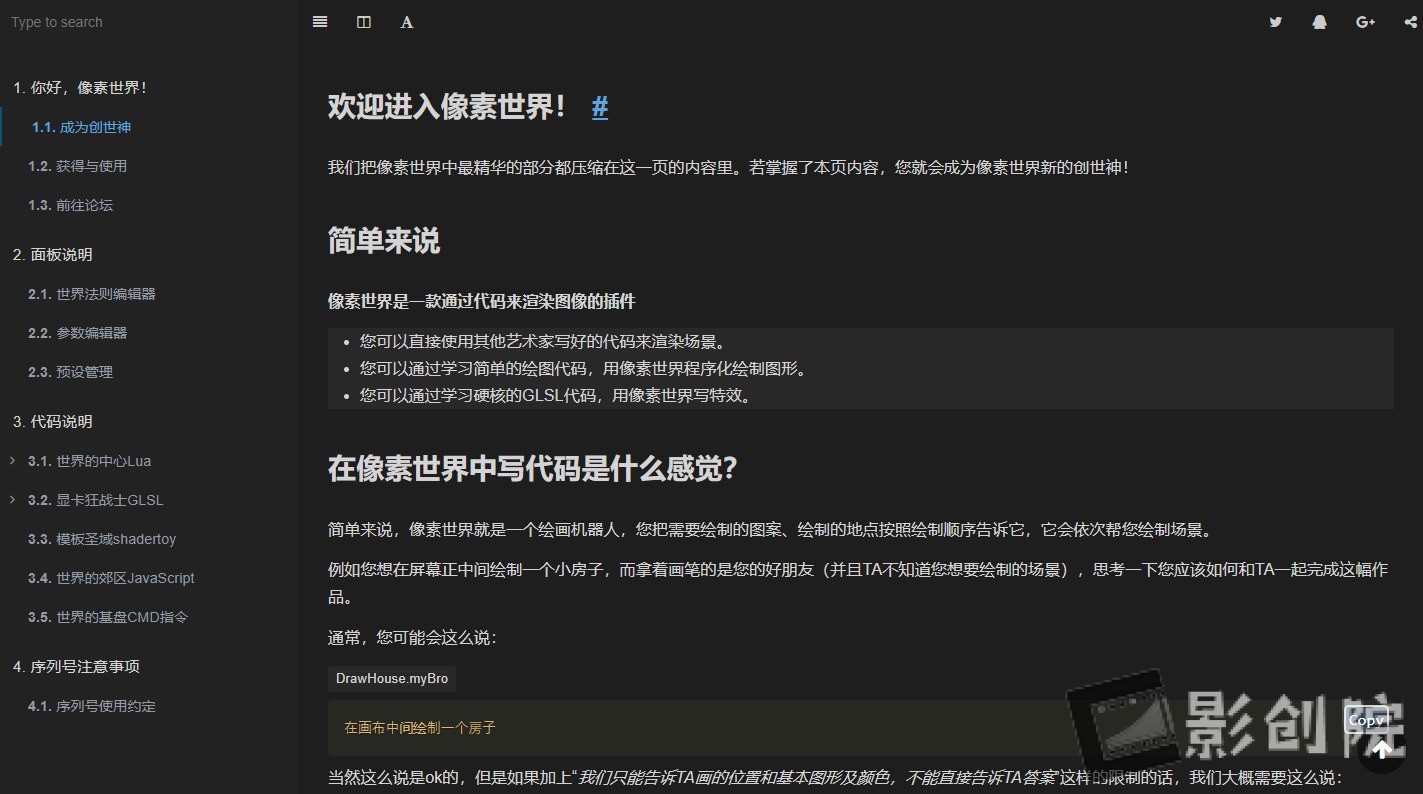Open 2.1 世界法则编辑器 page

[x=92, y=294]
